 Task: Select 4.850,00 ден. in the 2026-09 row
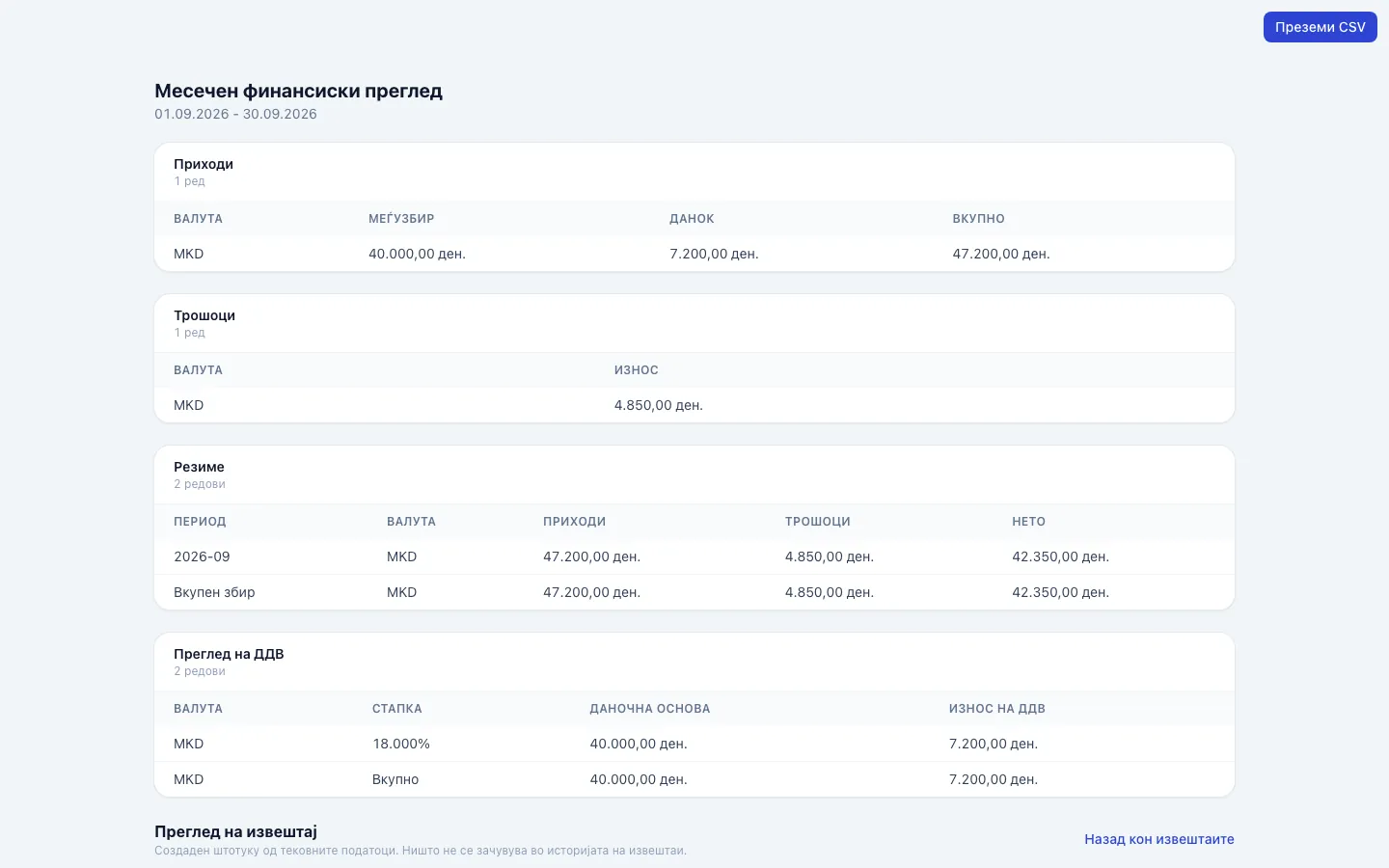tap(829, 556)
